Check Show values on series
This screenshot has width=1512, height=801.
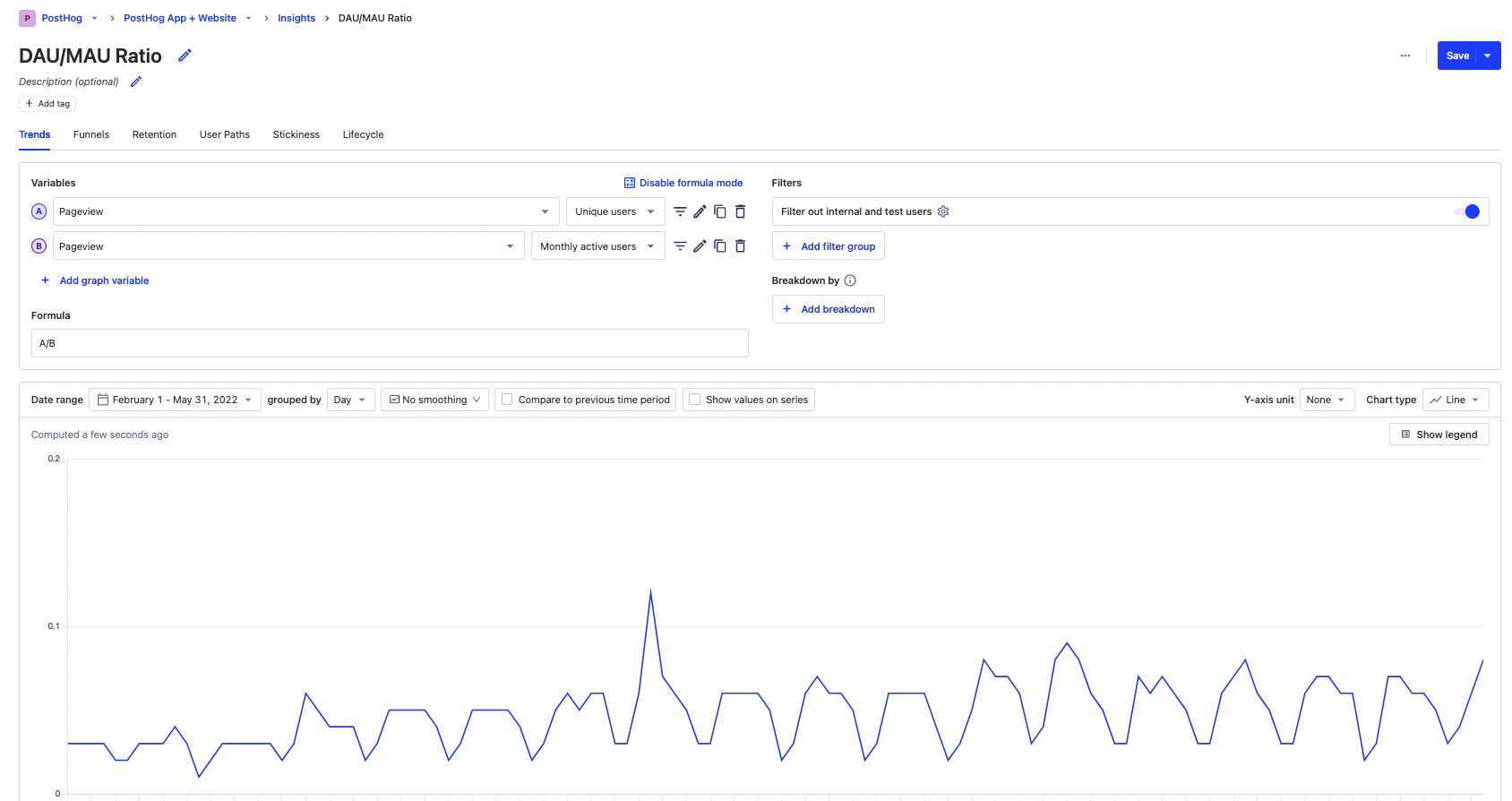pyautogui.click(x=695, y=400)
